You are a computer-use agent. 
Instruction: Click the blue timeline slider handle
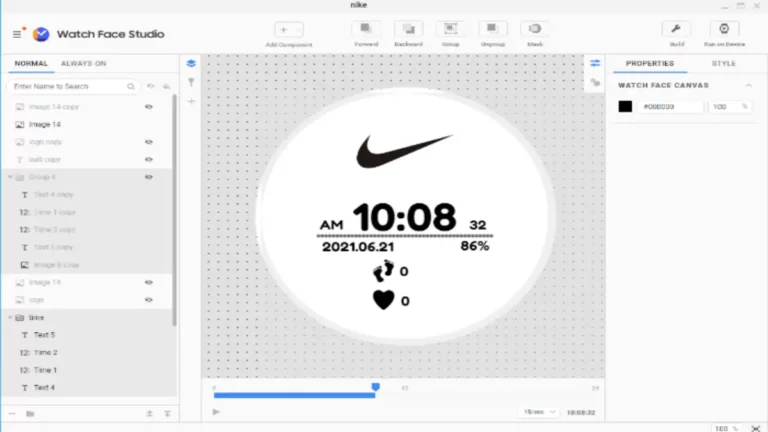[x=375, y=387]
